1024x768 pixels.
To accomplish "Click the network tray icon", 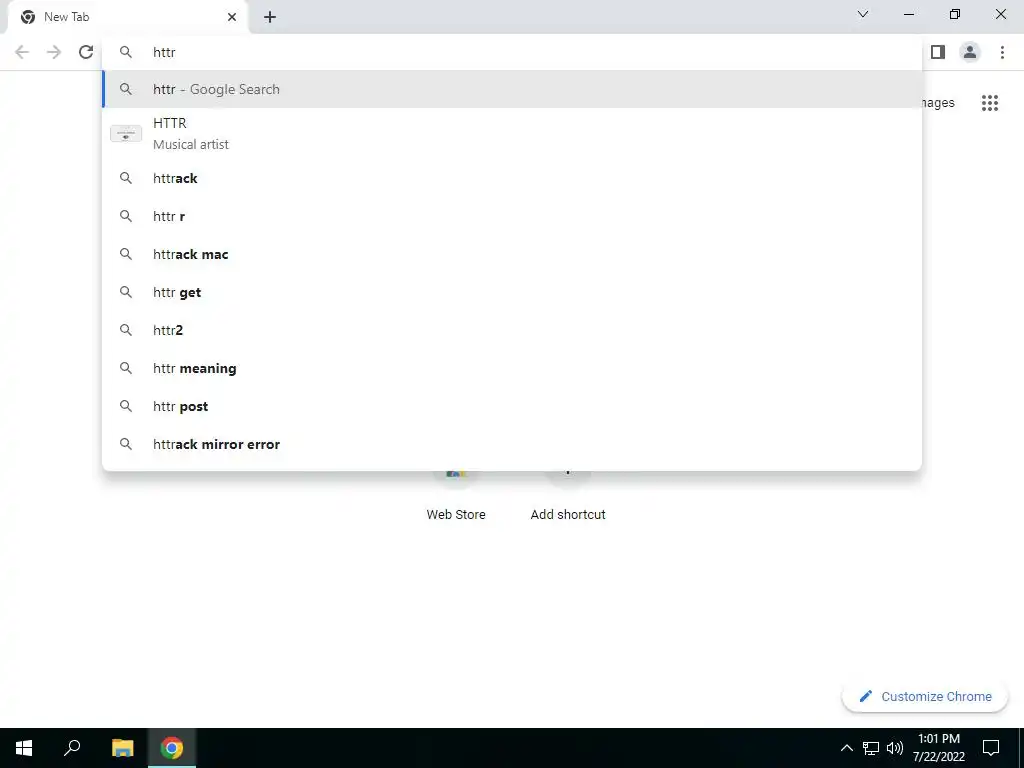I will tap(871, 748).
